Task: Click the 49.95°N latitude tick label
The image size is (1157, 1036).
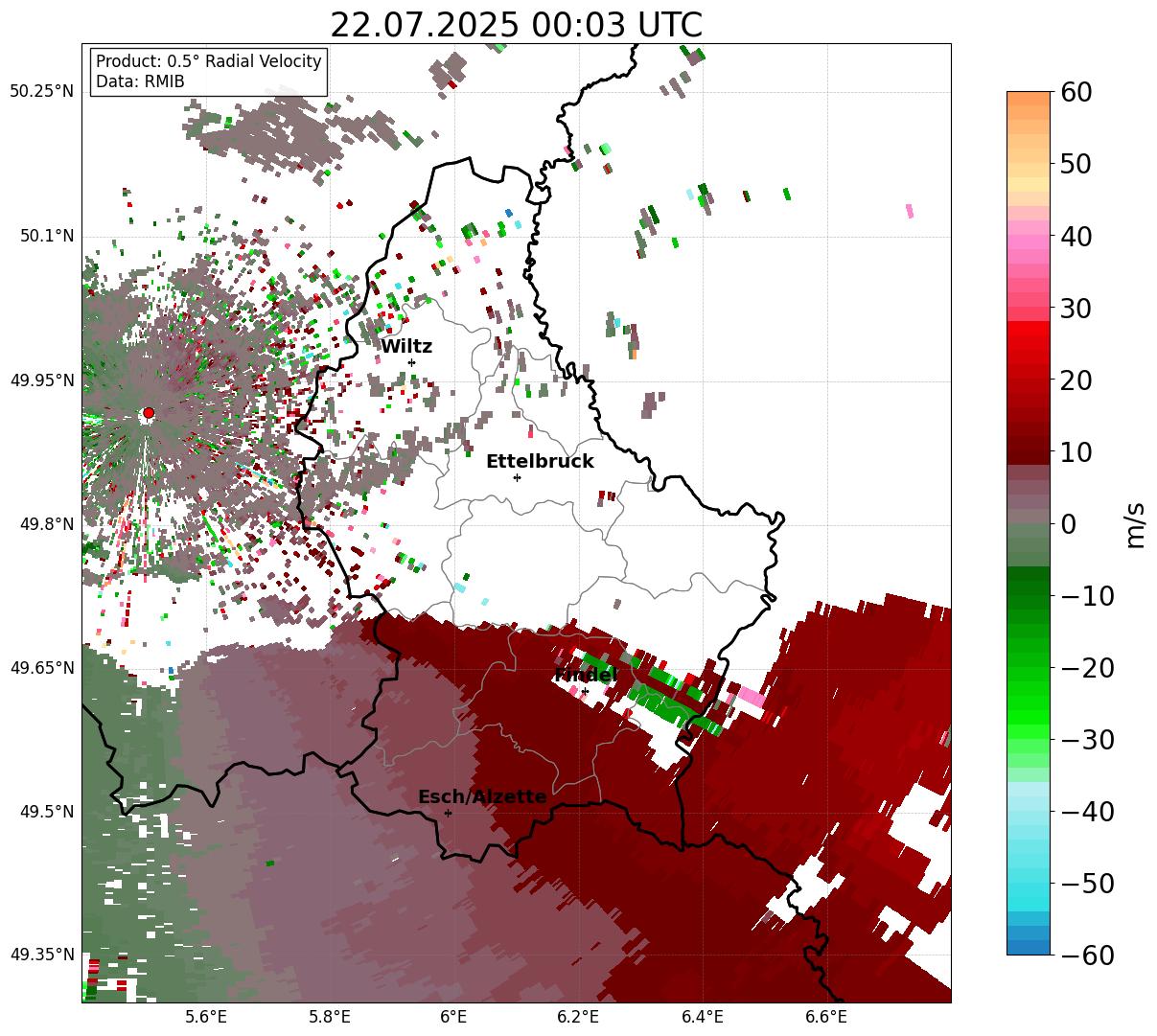Action: pyautogui.click(x=41, y=380)
